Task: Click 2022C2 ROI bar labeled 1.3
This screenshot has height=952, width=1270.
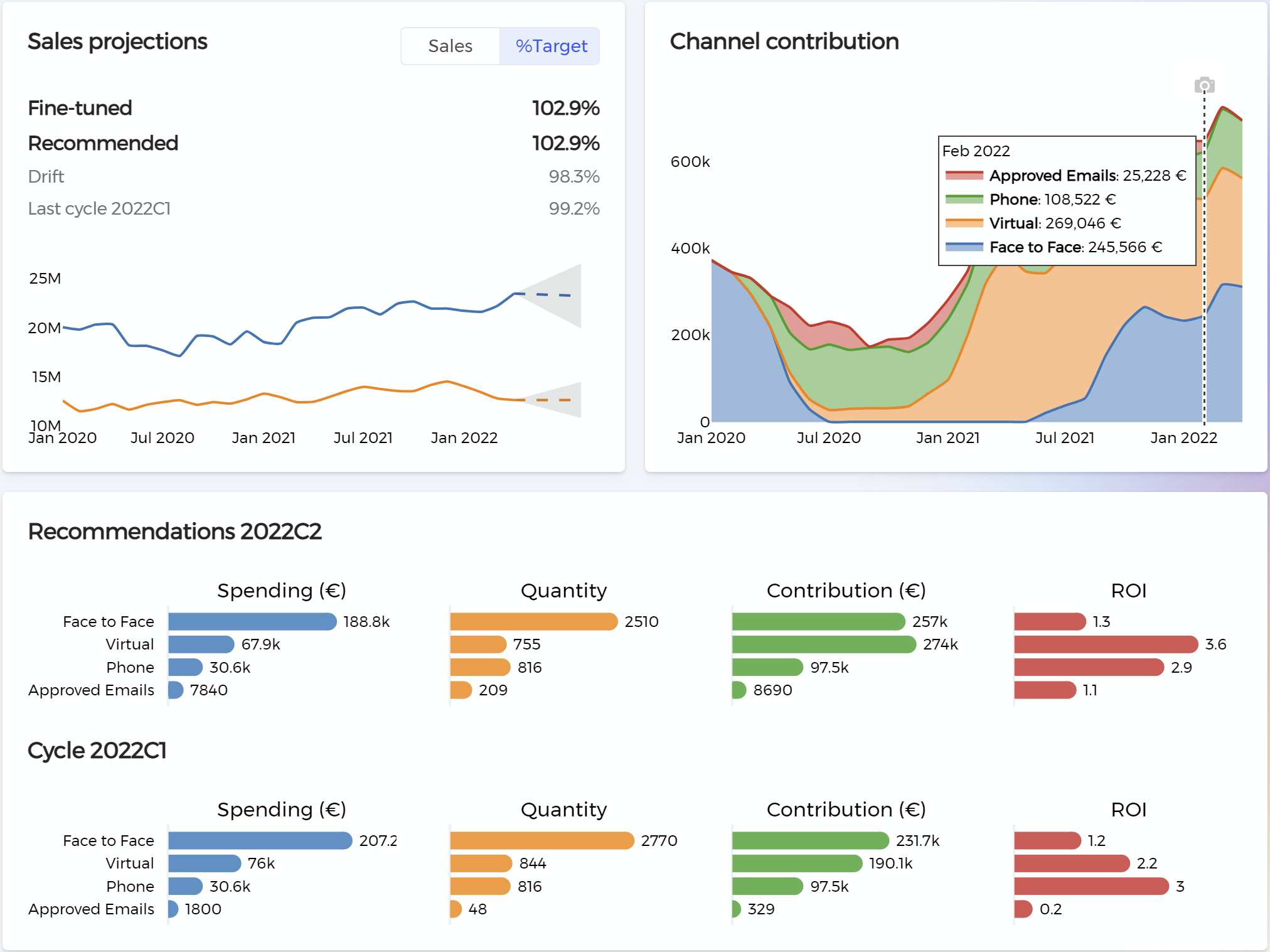Action: coord(1050,621)
